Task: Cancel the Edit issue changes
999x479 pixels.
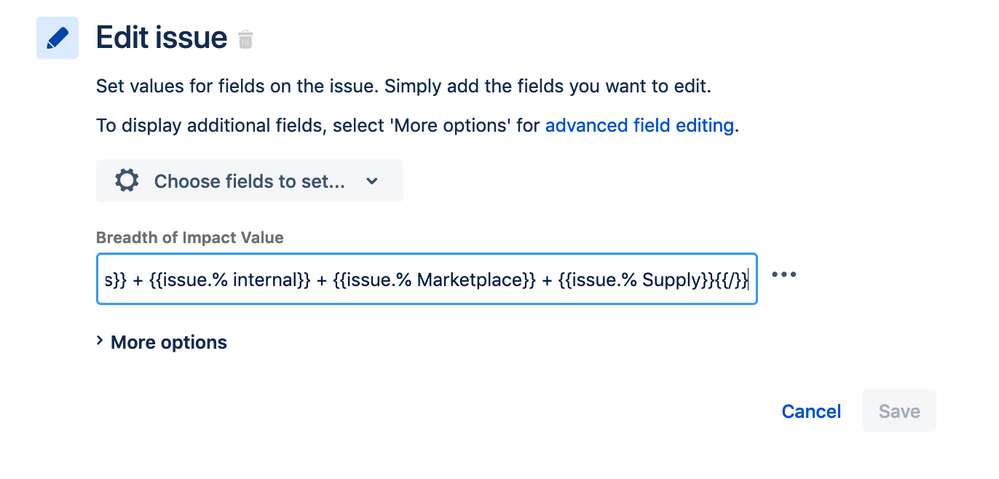Action: point(811,411)
